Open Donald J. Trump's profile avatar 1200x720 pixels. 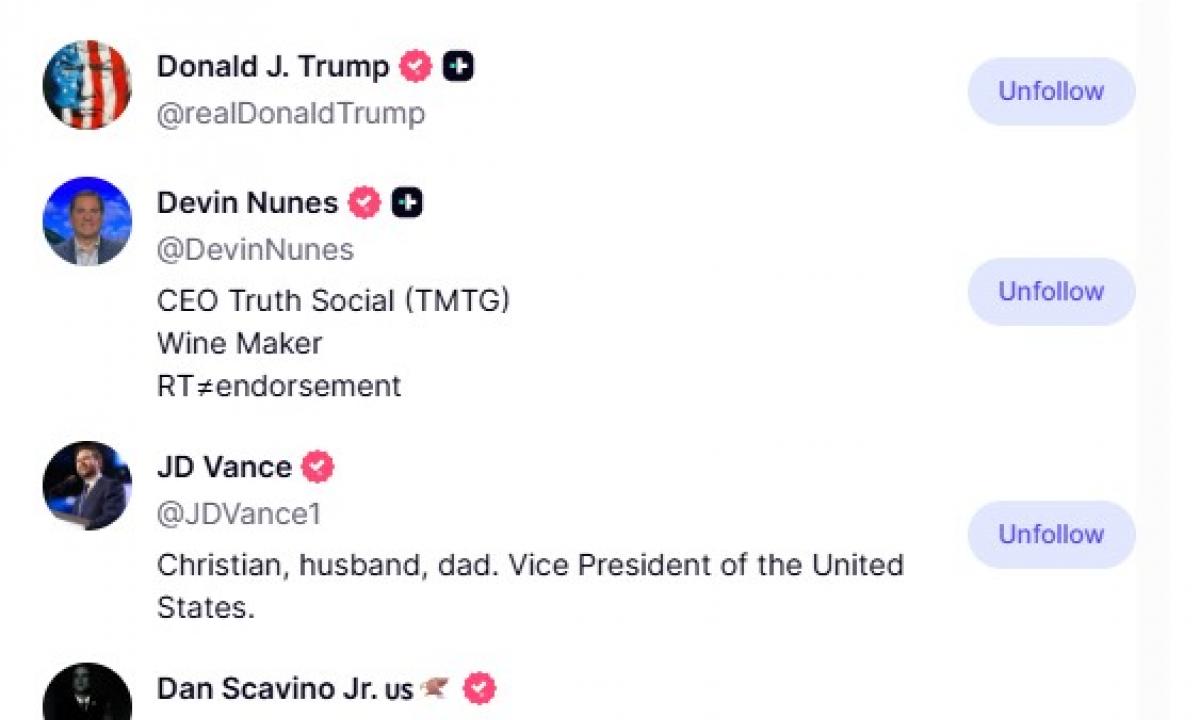87,85
